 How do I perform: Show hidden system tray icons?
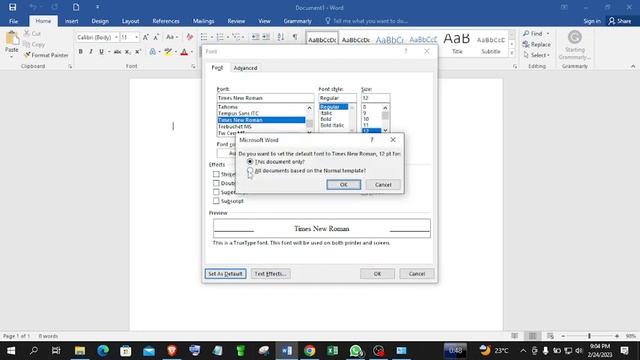[x=523, y=351]
